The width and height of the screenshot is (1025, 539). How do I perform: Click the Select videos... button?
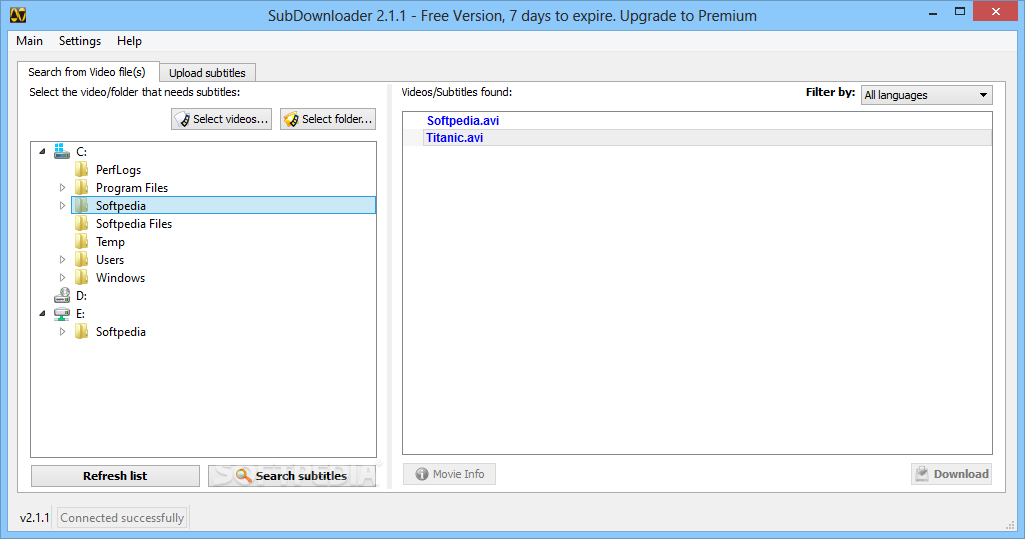pyautogui.click(x=222, y=119)
